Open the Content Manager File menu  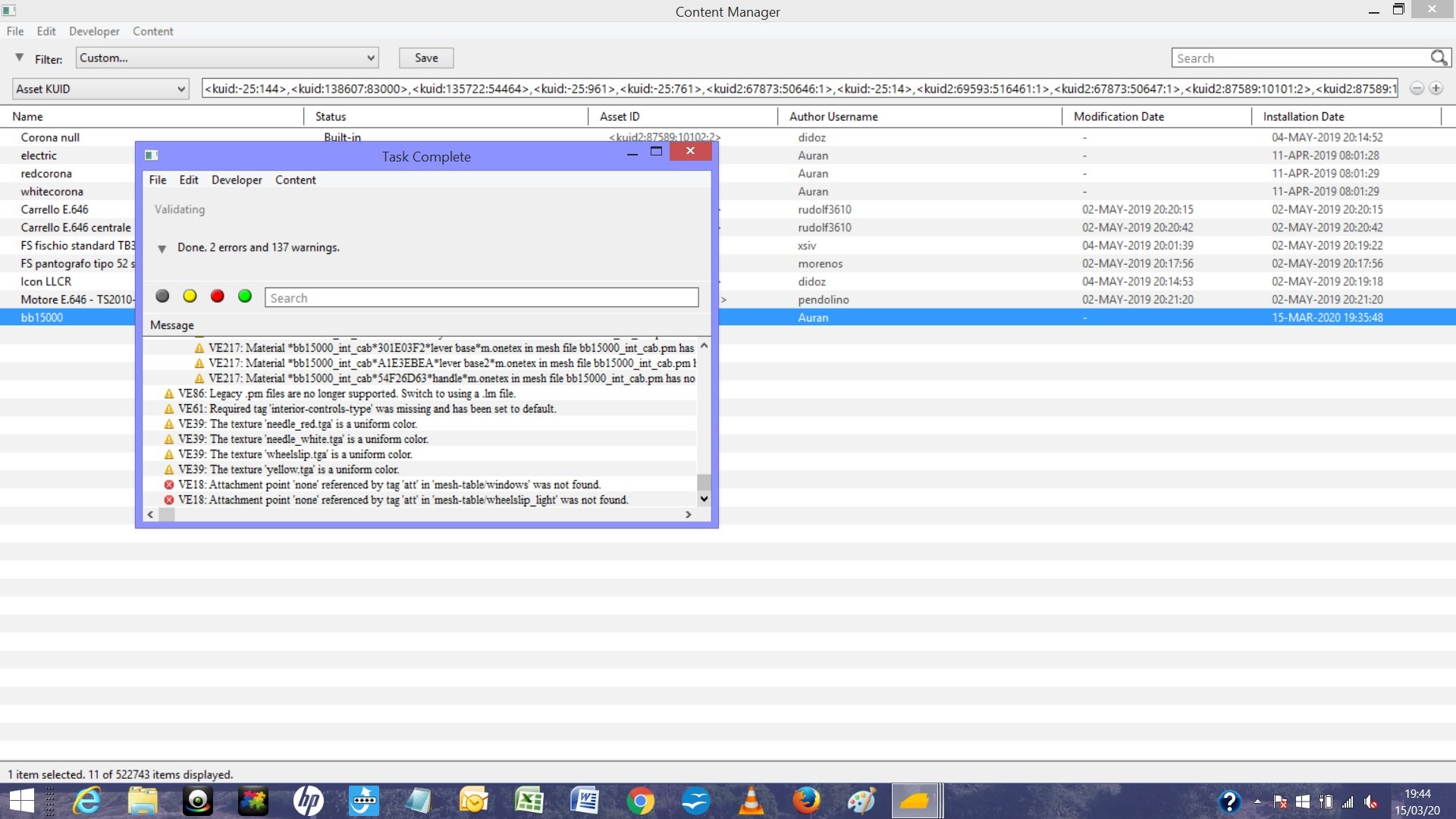(15, 31)
